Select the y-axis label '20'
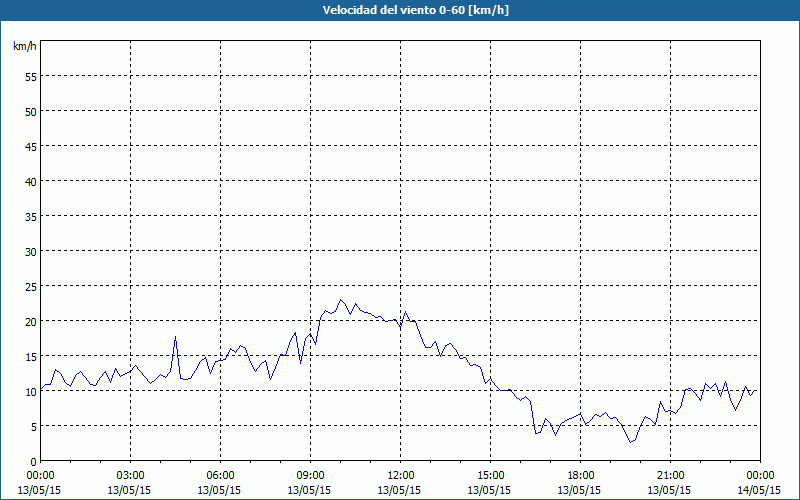The height and width of the screenshot is (500, 800). (x=31, y=321)
